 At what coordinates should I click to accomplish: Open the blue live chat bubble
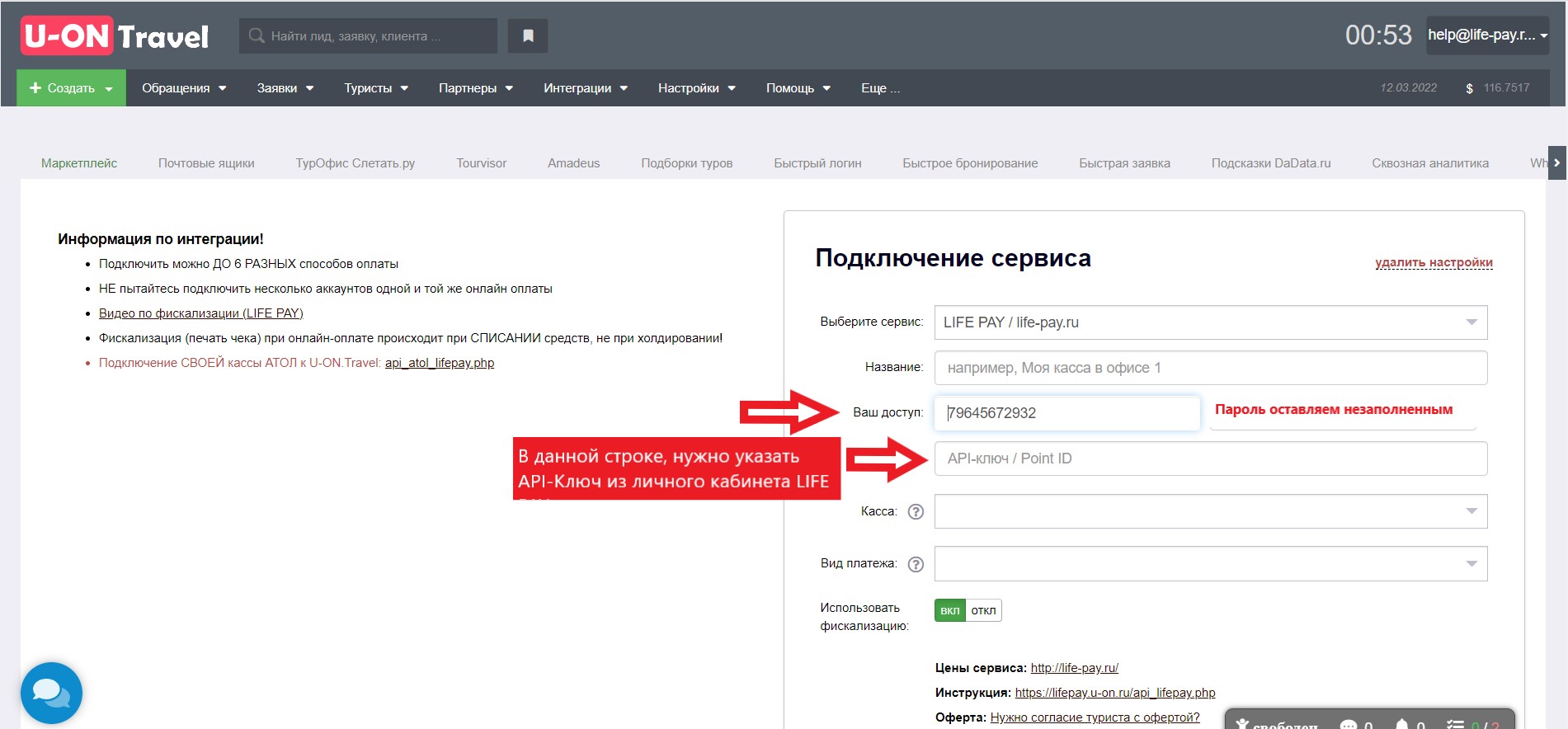click(51, 693)
